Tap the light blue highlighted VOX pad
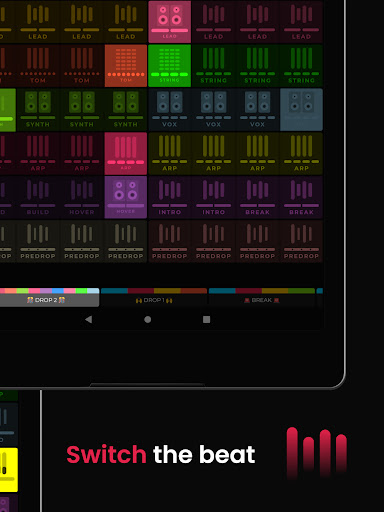Viewport: 384px width, 512px height. (301, 110)
